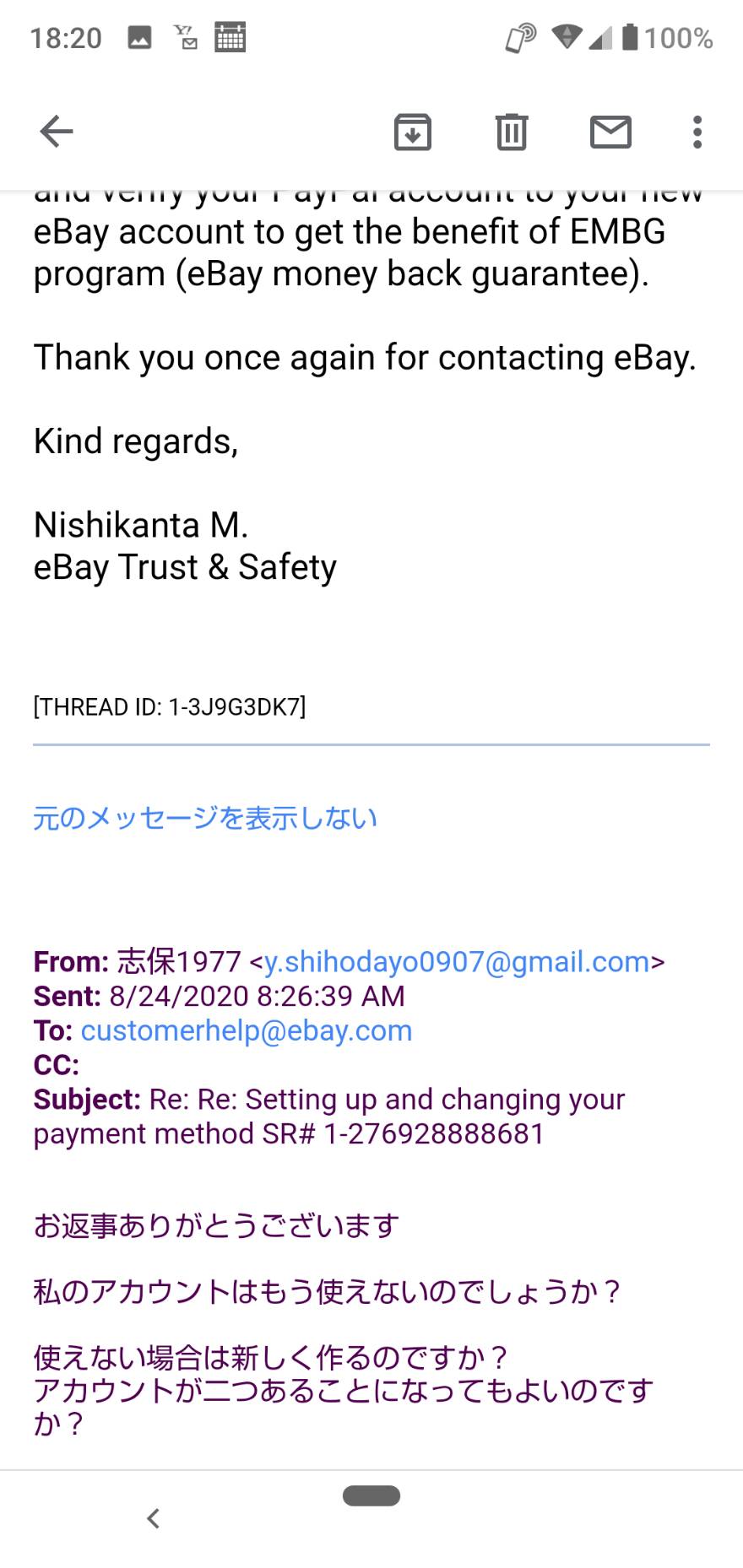
Task: Tap the signature line eBay Trust & Safety
Action: (x=185, y=567)
